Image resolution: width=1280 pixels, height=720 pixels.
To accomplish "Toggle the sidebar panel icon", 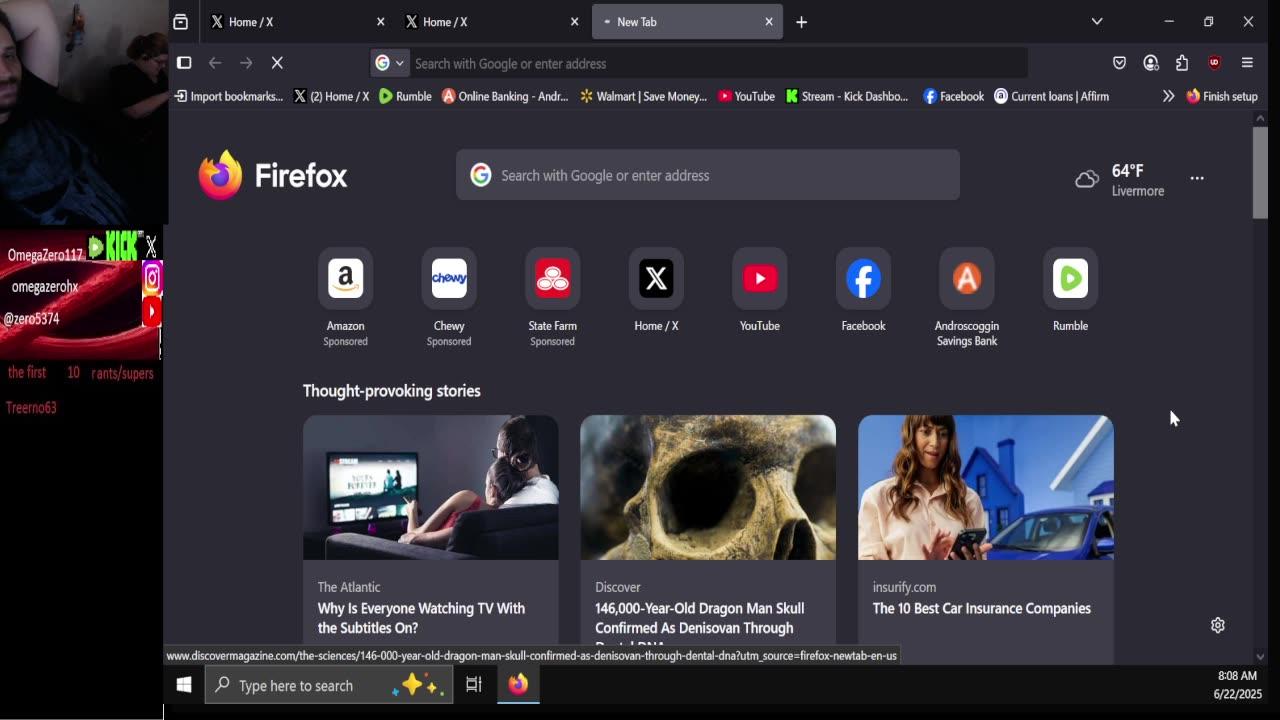I will [184, 63].
